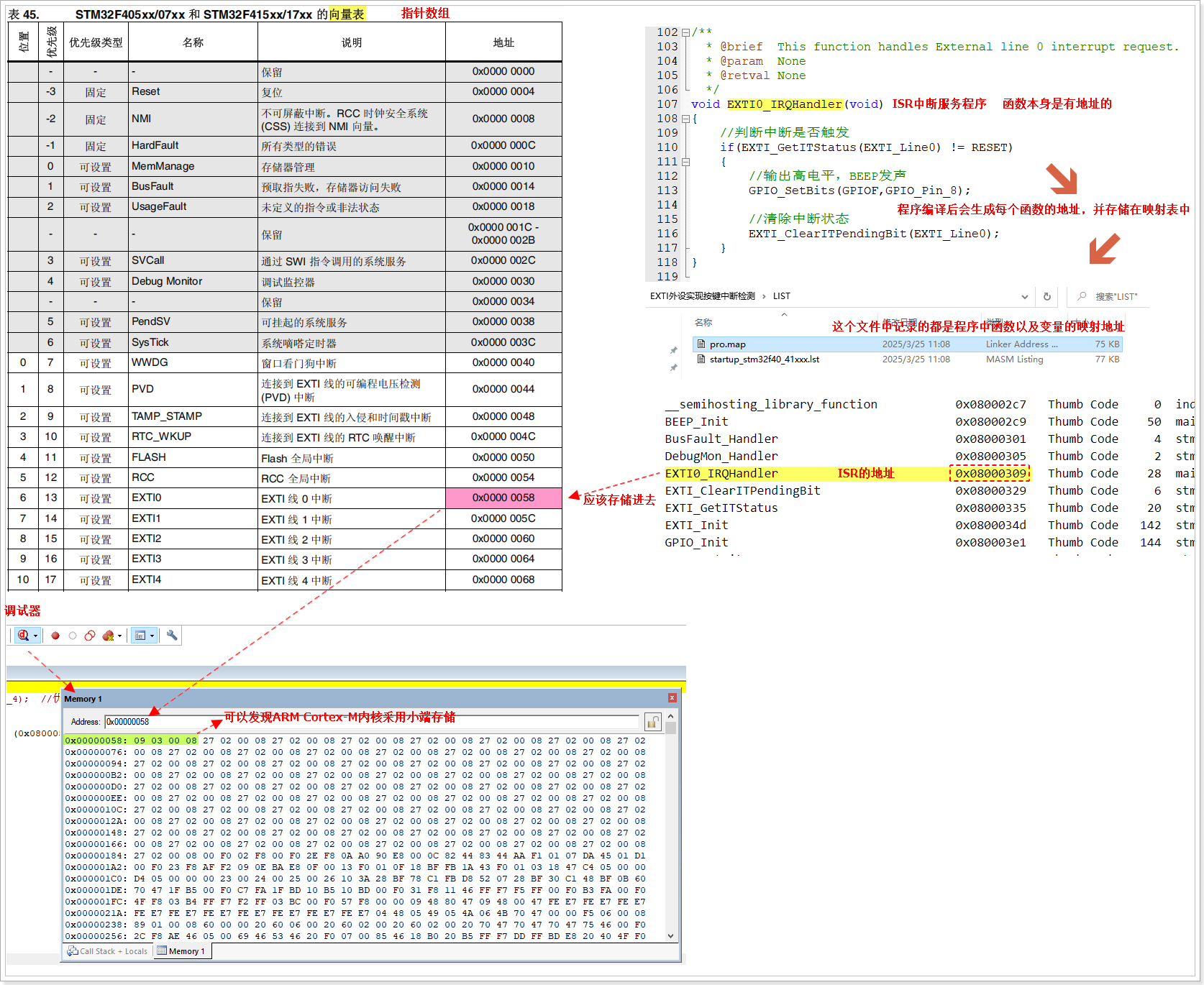Select the Memory 1 bottom tab
The height and width of the screenshot is (985, 1204).
point(181,951)
